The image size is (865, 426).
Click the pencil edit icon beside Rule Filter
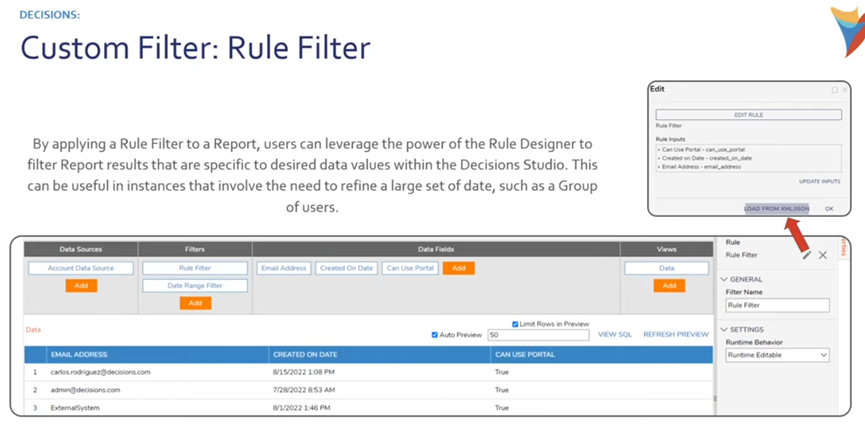point(807,255)
